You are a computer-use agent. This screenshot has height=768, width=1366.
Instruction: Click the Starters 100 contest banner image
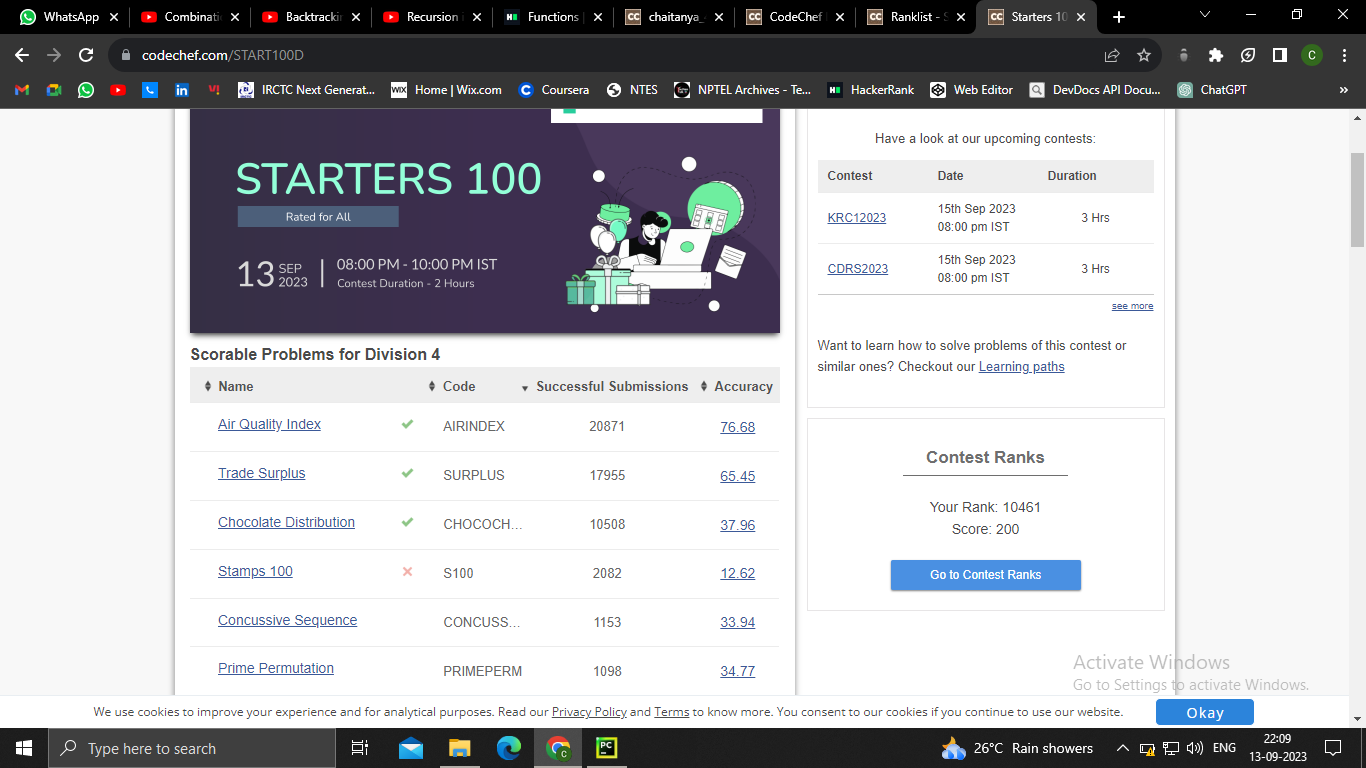[x=484, y=220]
